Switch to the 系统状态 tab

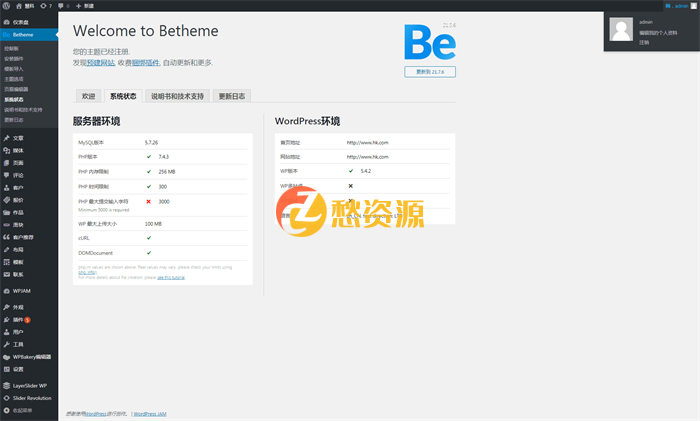(x=123, y=96)
